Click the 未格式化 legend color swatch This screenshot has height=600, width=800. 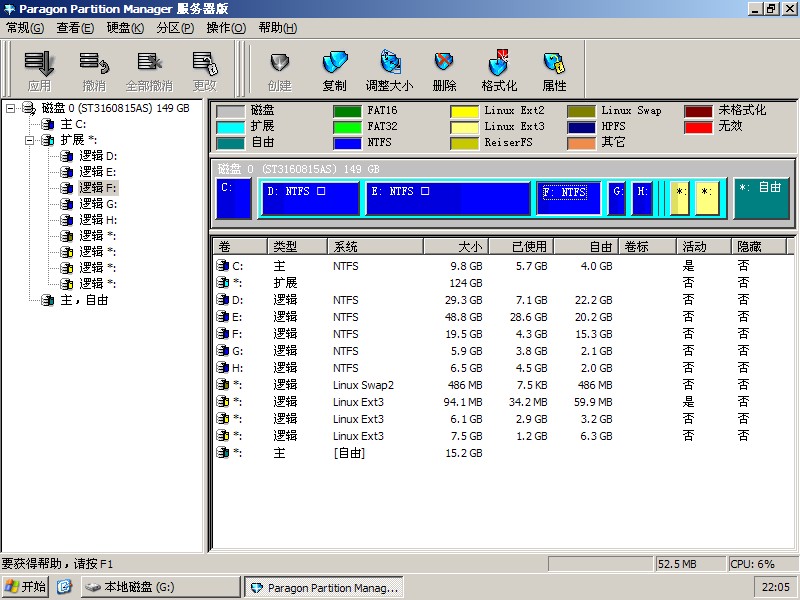(x=698, y=111)
